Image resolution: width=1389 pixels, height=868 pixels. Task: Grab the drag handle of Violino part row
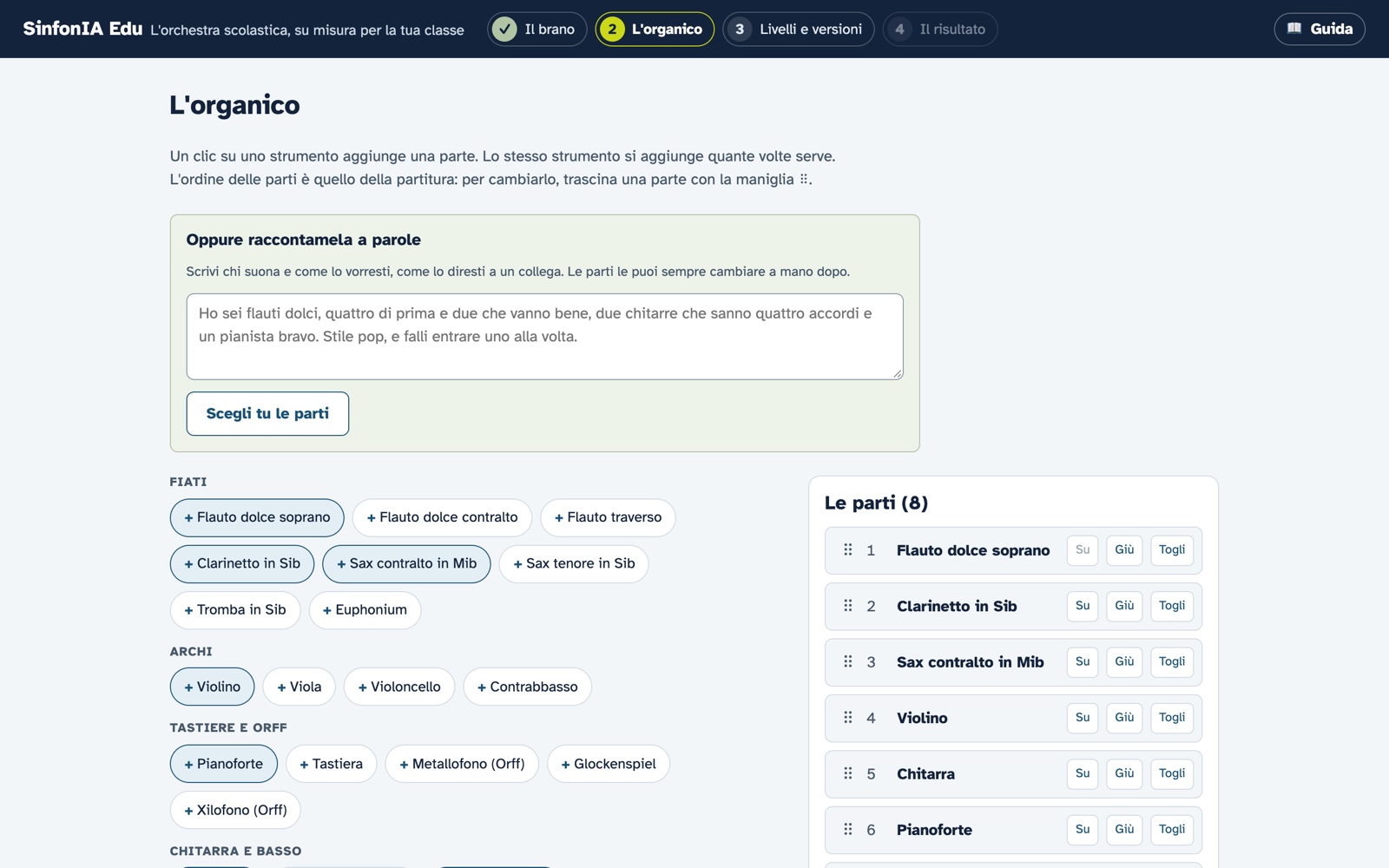[x=848, y=718]
